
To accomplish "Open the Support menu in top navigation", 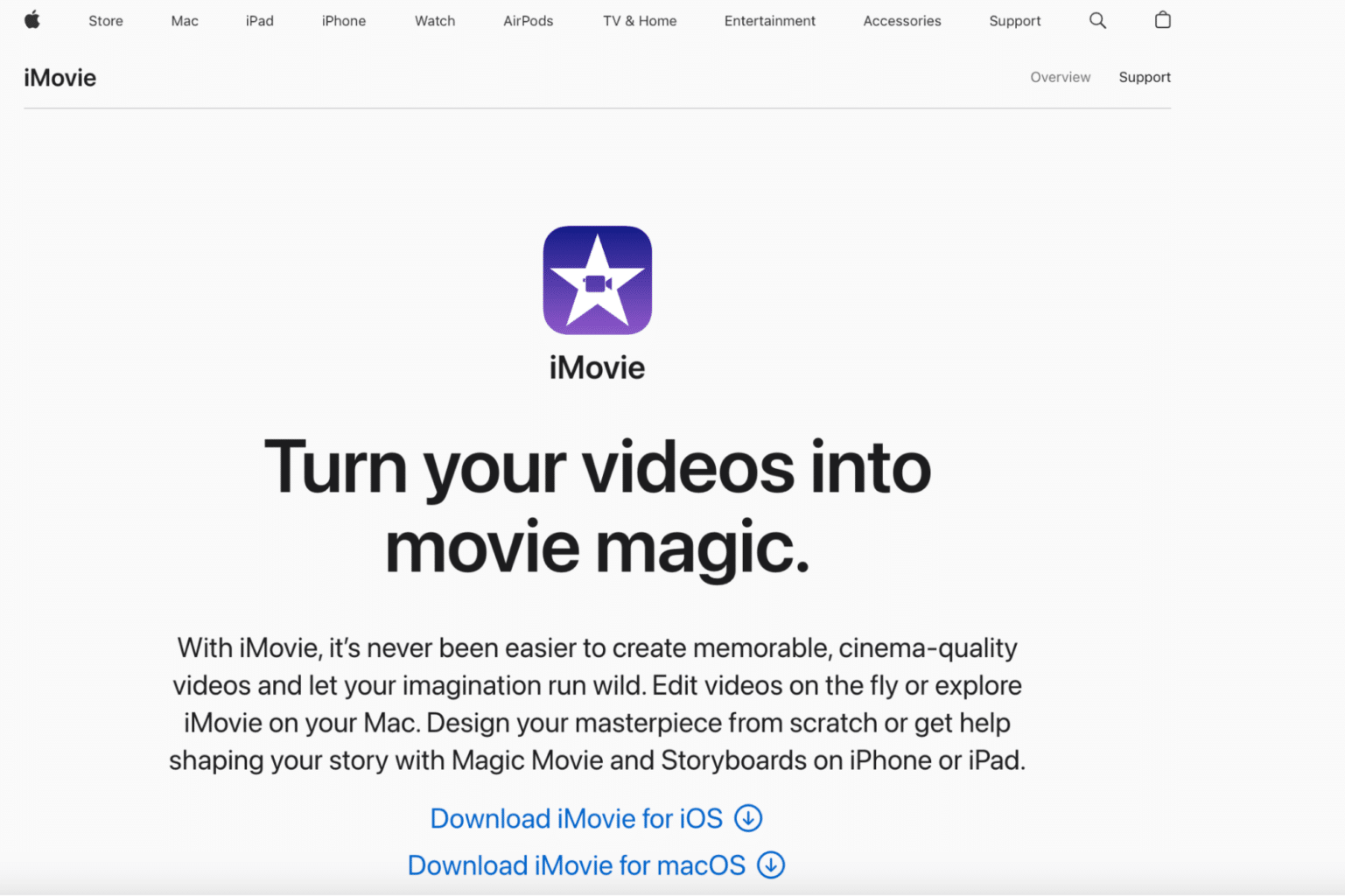I will click(x=1015, y=21).
